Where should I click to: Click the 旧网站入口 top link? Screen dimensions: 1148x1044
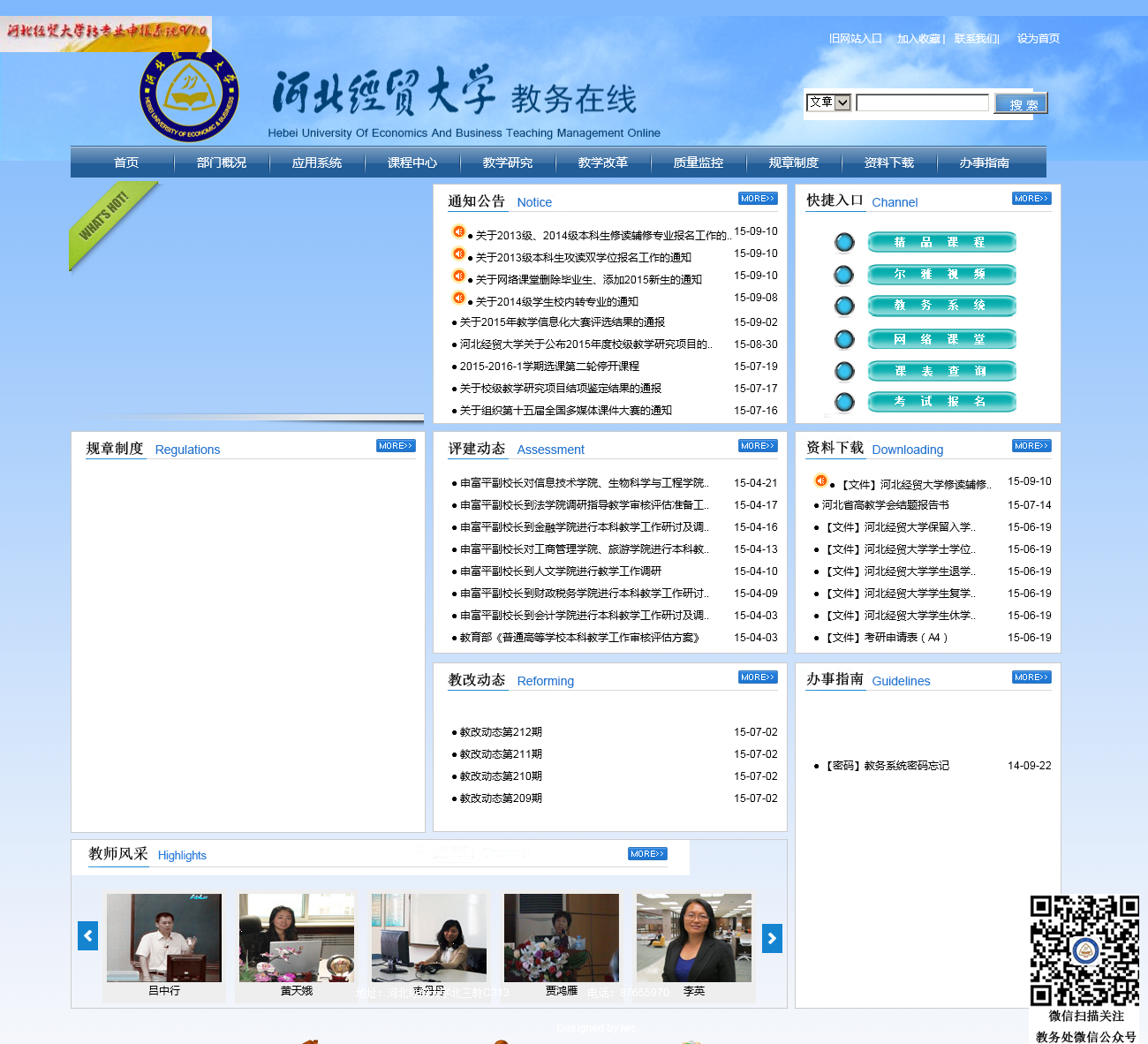click(856, 39)
